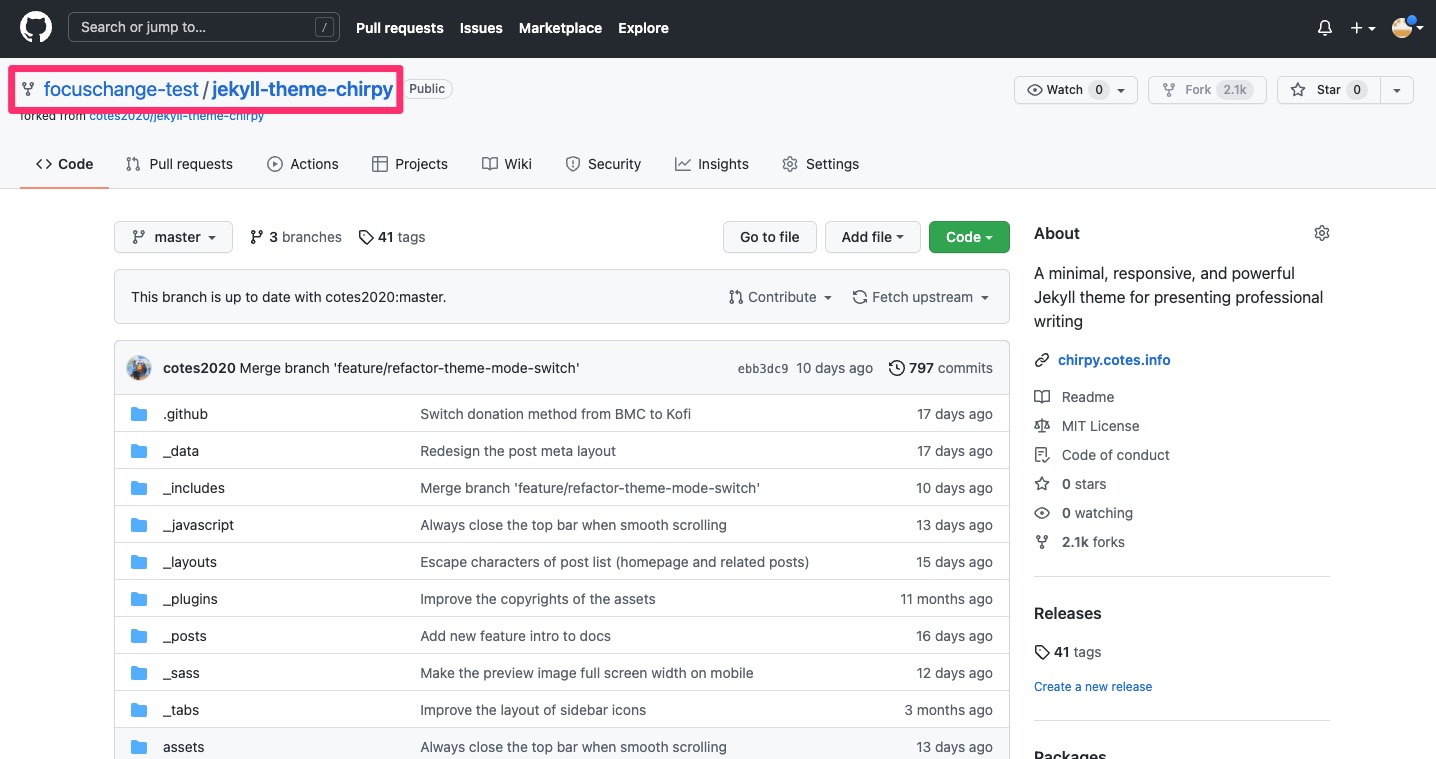This screenshot has width=1436, height=759.
Task: Expand the master branch selector
Action: pos(173,237)
